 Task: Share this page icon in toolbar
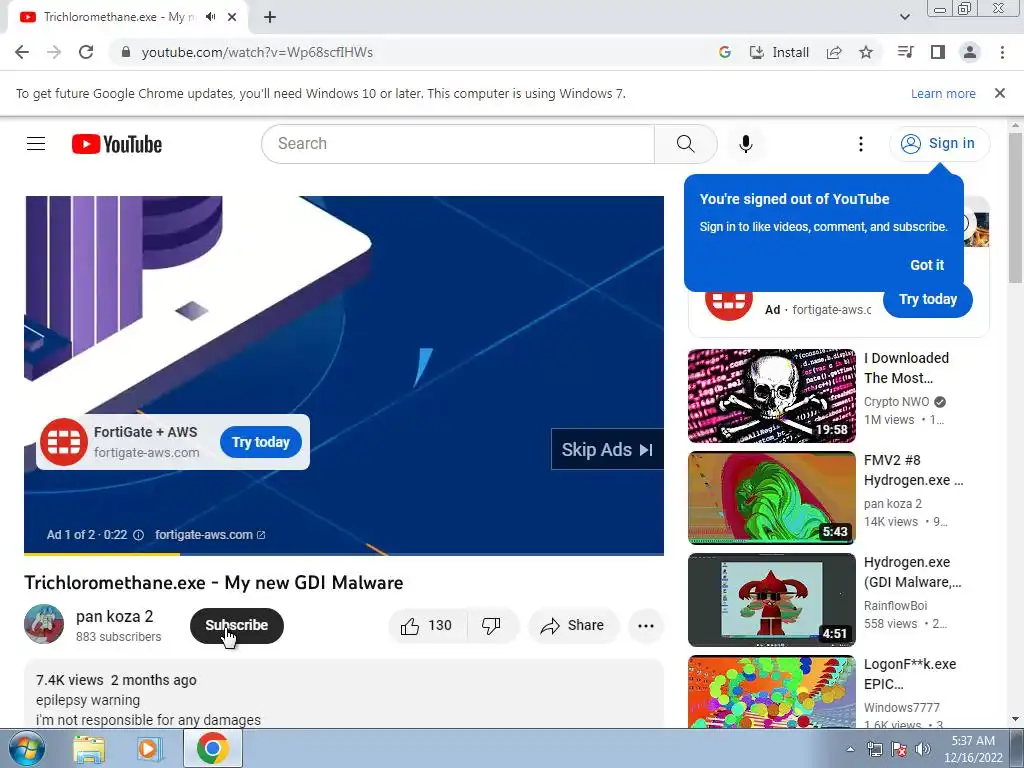coord(834,52)
